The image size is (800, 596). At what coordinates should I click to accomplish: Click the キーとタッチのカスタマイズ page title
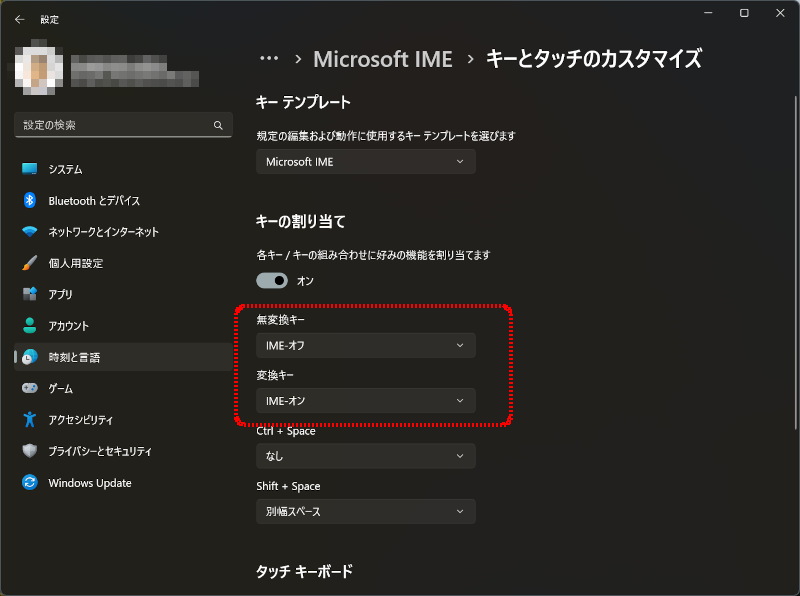coord(594,59)
